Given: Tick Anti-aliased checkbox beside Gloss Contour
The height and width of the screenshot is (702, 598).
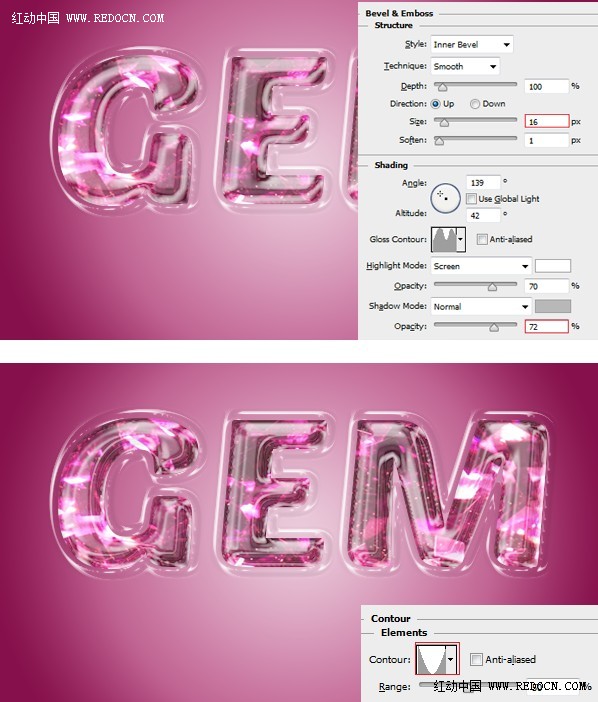Looking at the screenshot, I should tap(482, 239).
